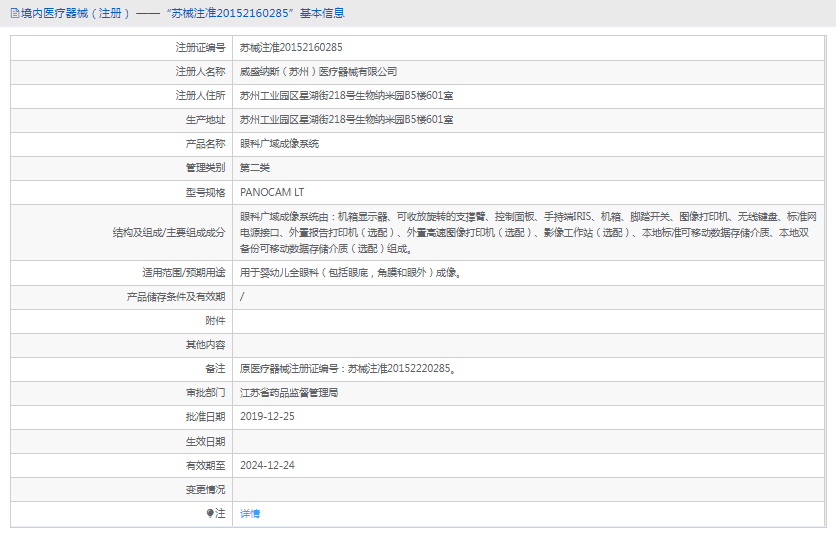Select the text 用于婴幼儿全眼科成像
Image resolution: width=836 pixels, height=536 pixels.
(350, 273)
